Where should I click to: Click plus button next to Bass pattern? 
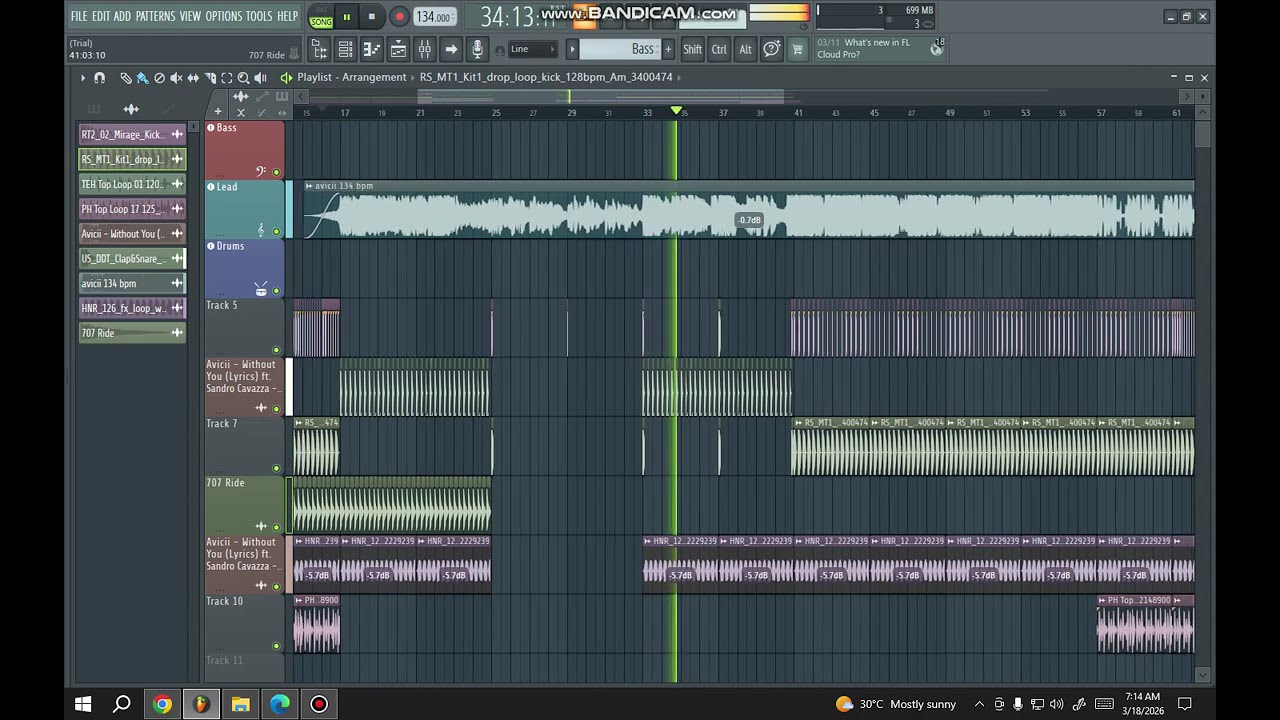coord(668,49)
